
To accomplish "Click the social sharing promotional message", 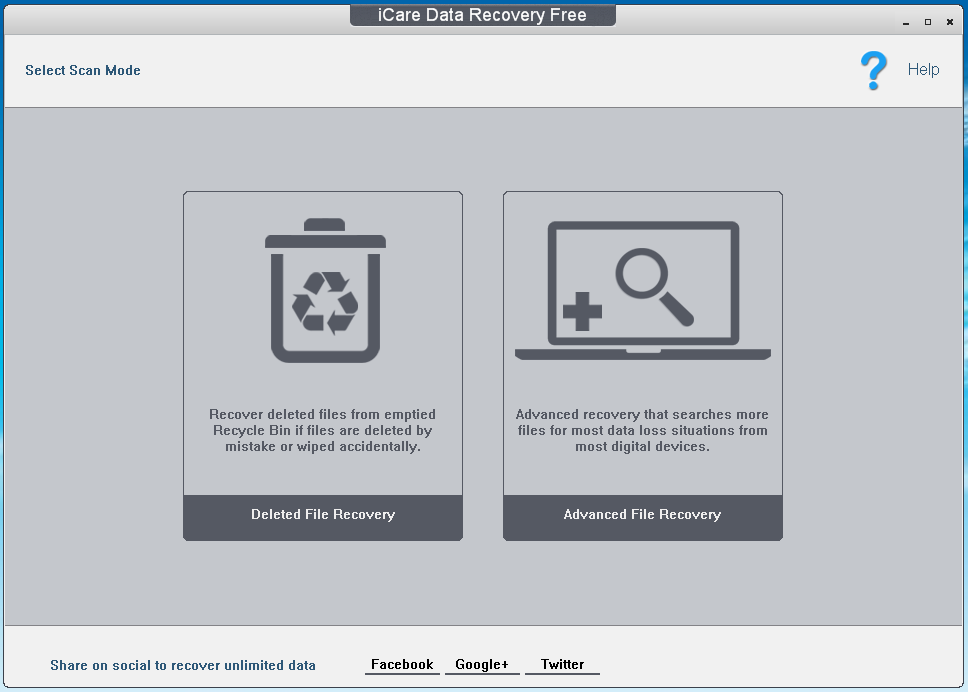I will pyautogui.click(x=183, y=665).
